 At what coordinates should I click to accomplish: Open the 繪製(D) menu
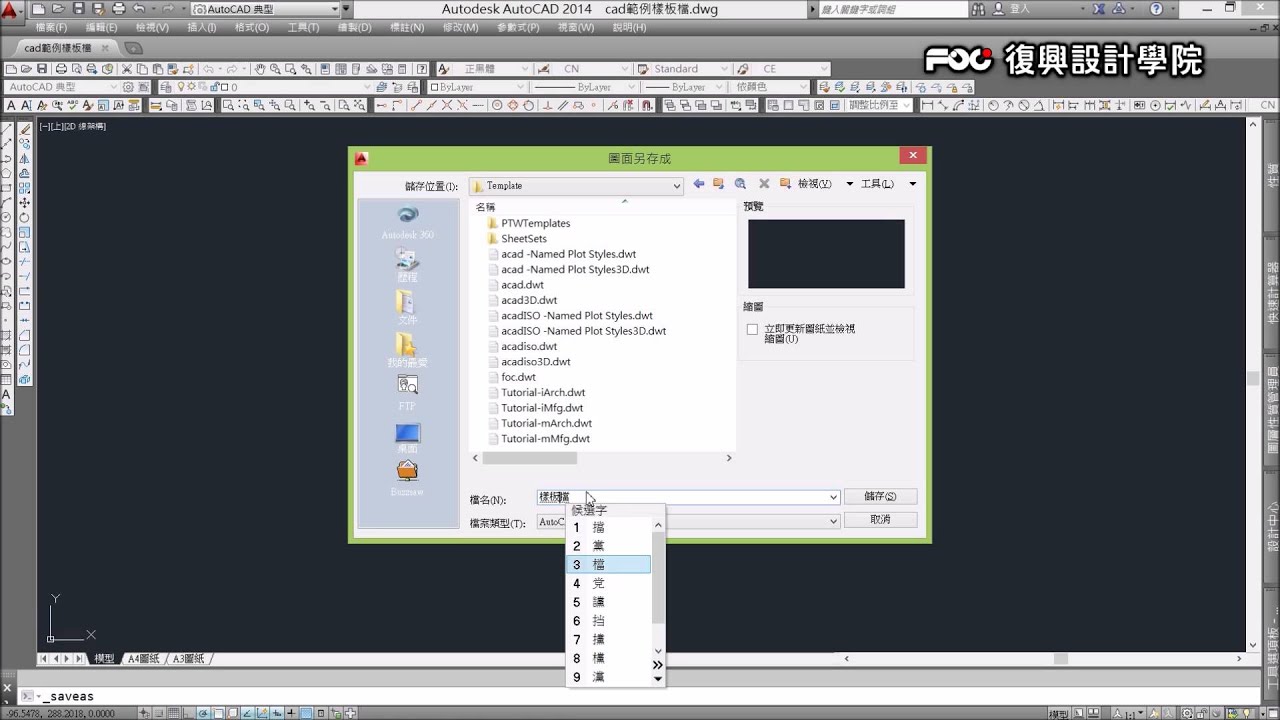pyautogui.click(x=355, y=28)
